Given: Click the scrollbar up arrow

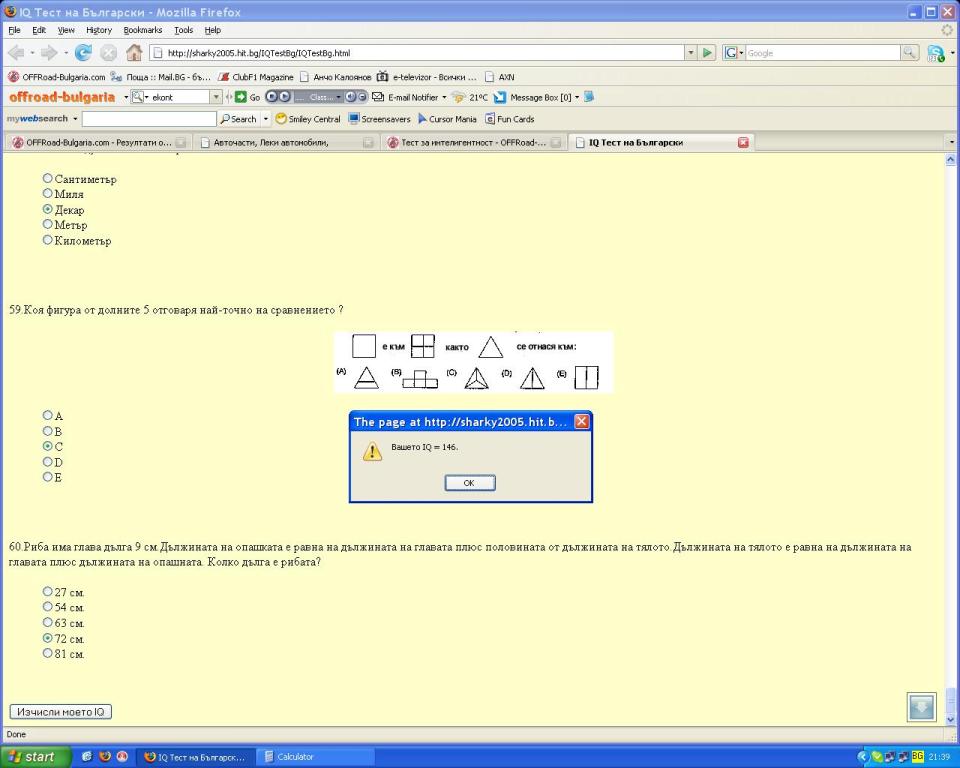Looking at the screenshot, I should coord(950,160).
